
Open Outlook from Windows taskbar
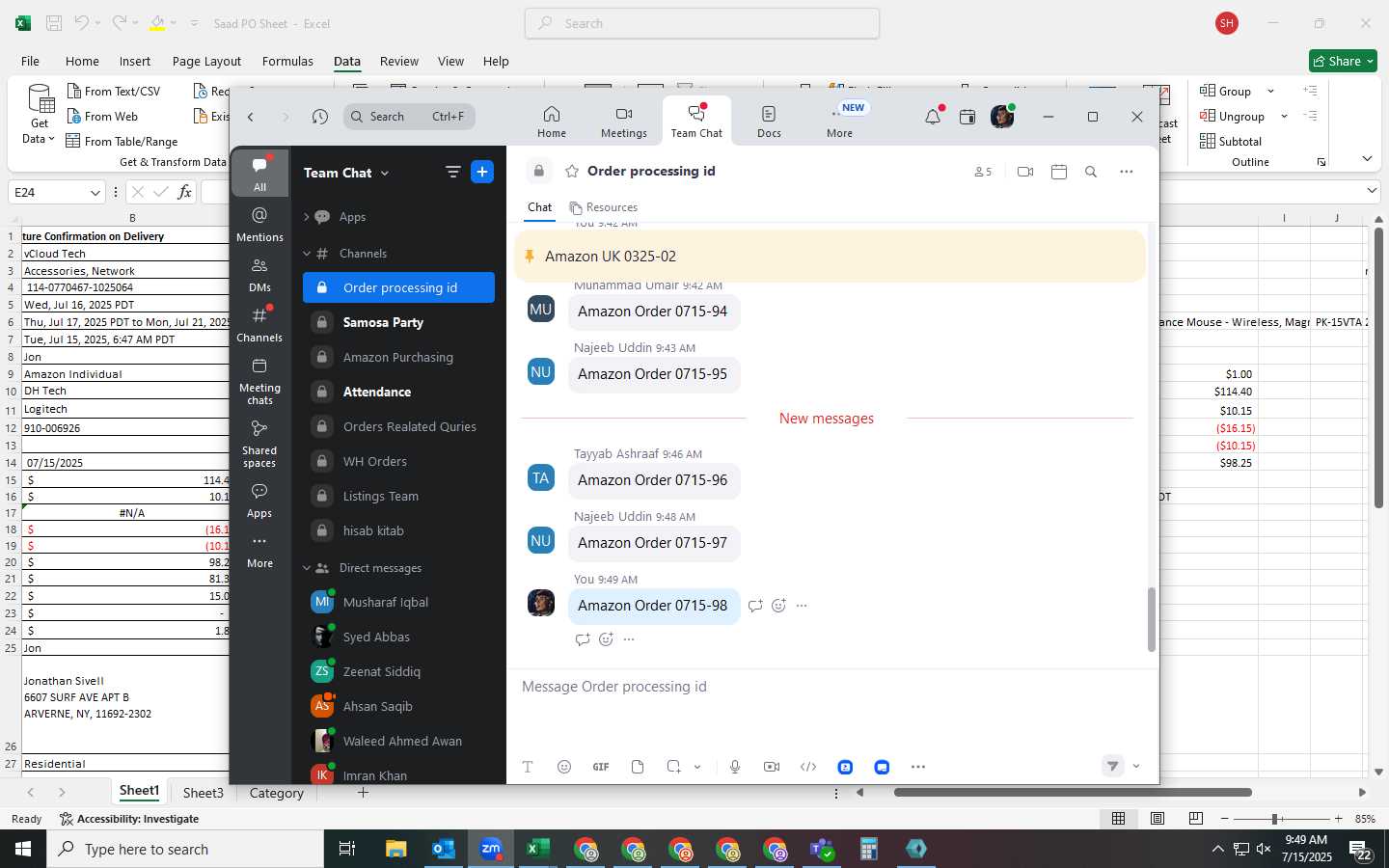[444, 849]
